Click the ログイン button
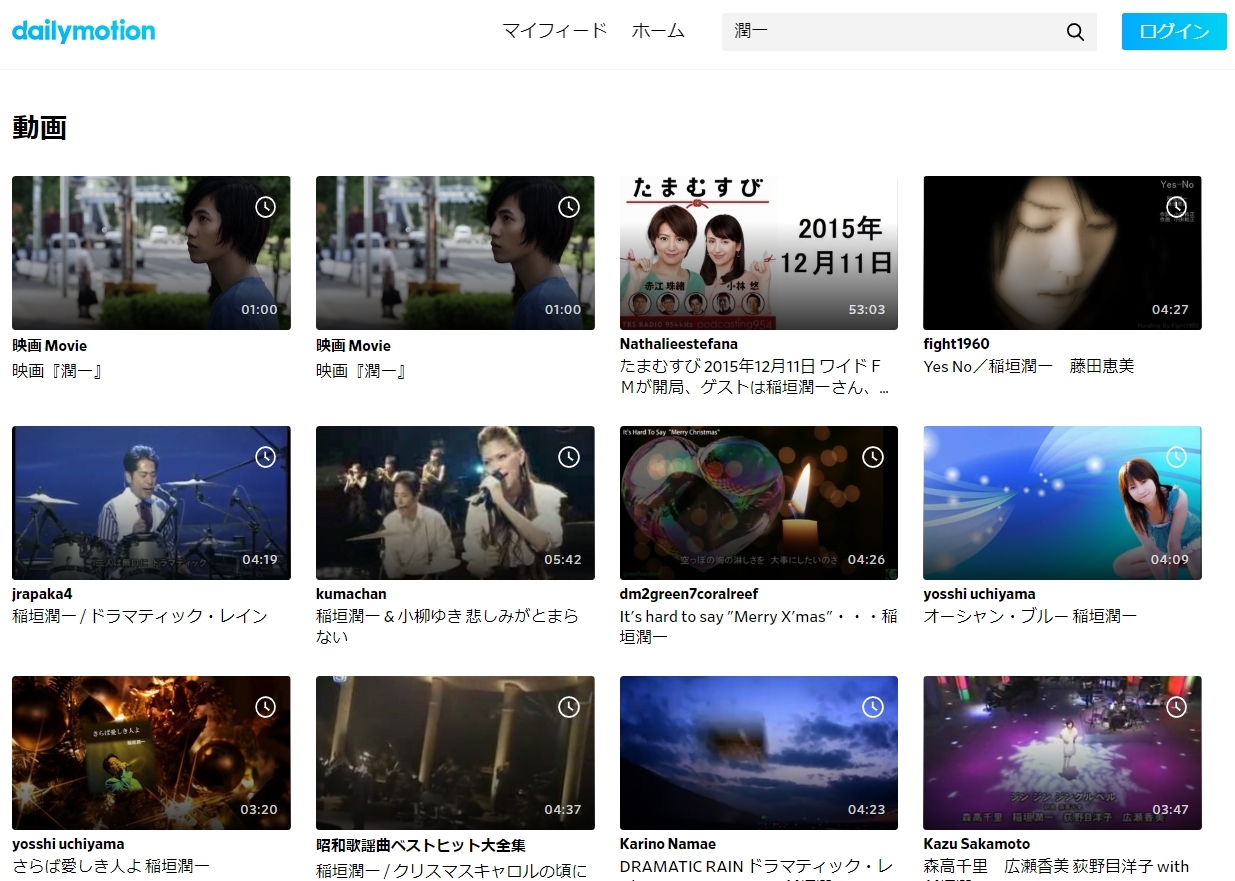Image resolution: width=1235 pixels, height=881 pixels. pyautogui.click(x=1174, y=31)
